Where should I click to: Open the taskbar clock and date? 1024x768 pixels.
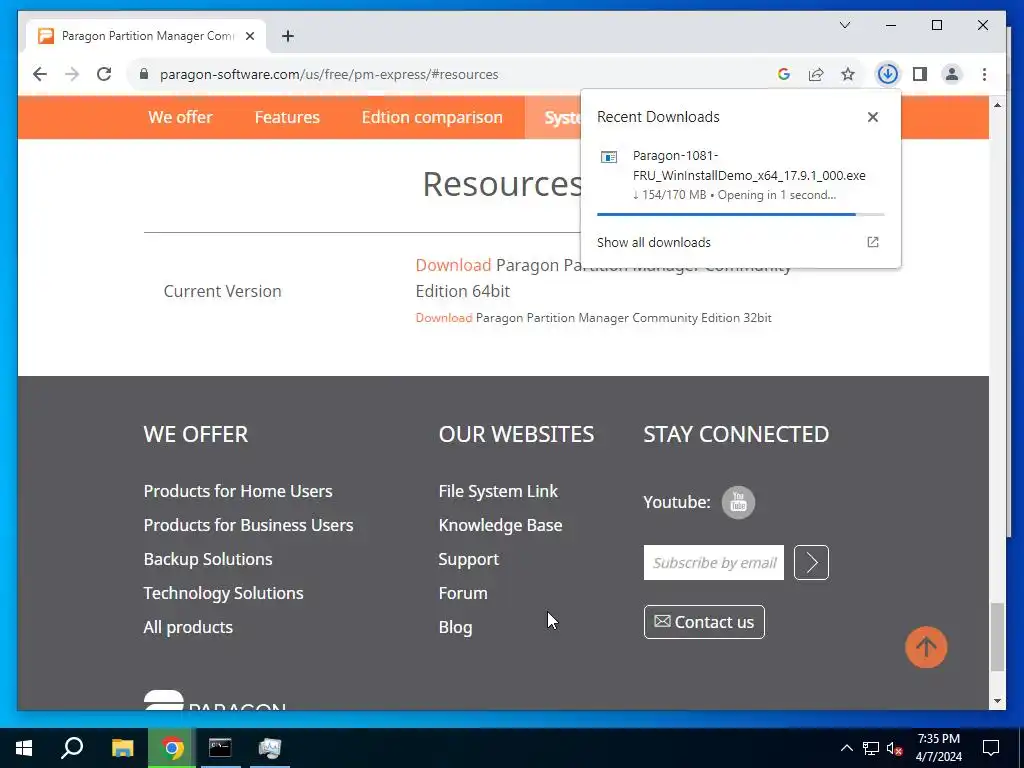click(938, 748)
